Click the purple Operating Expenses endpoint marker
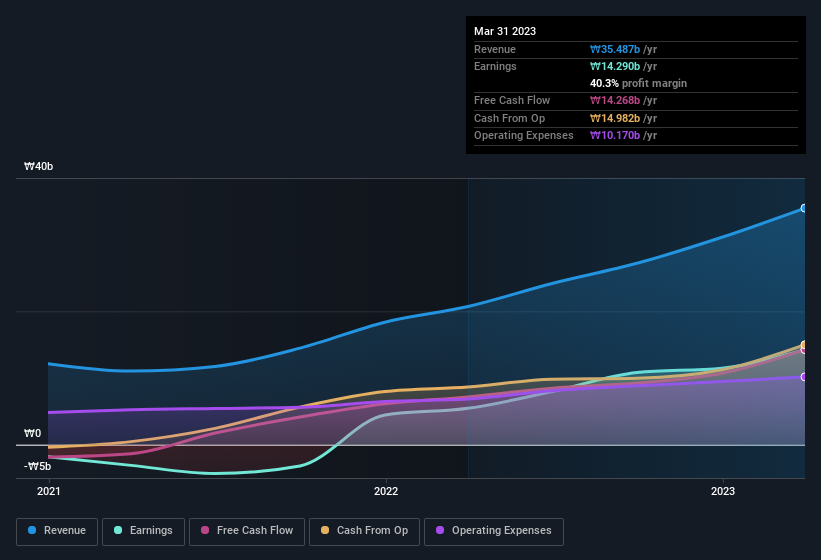821x560 pixels. pos(804,377)
